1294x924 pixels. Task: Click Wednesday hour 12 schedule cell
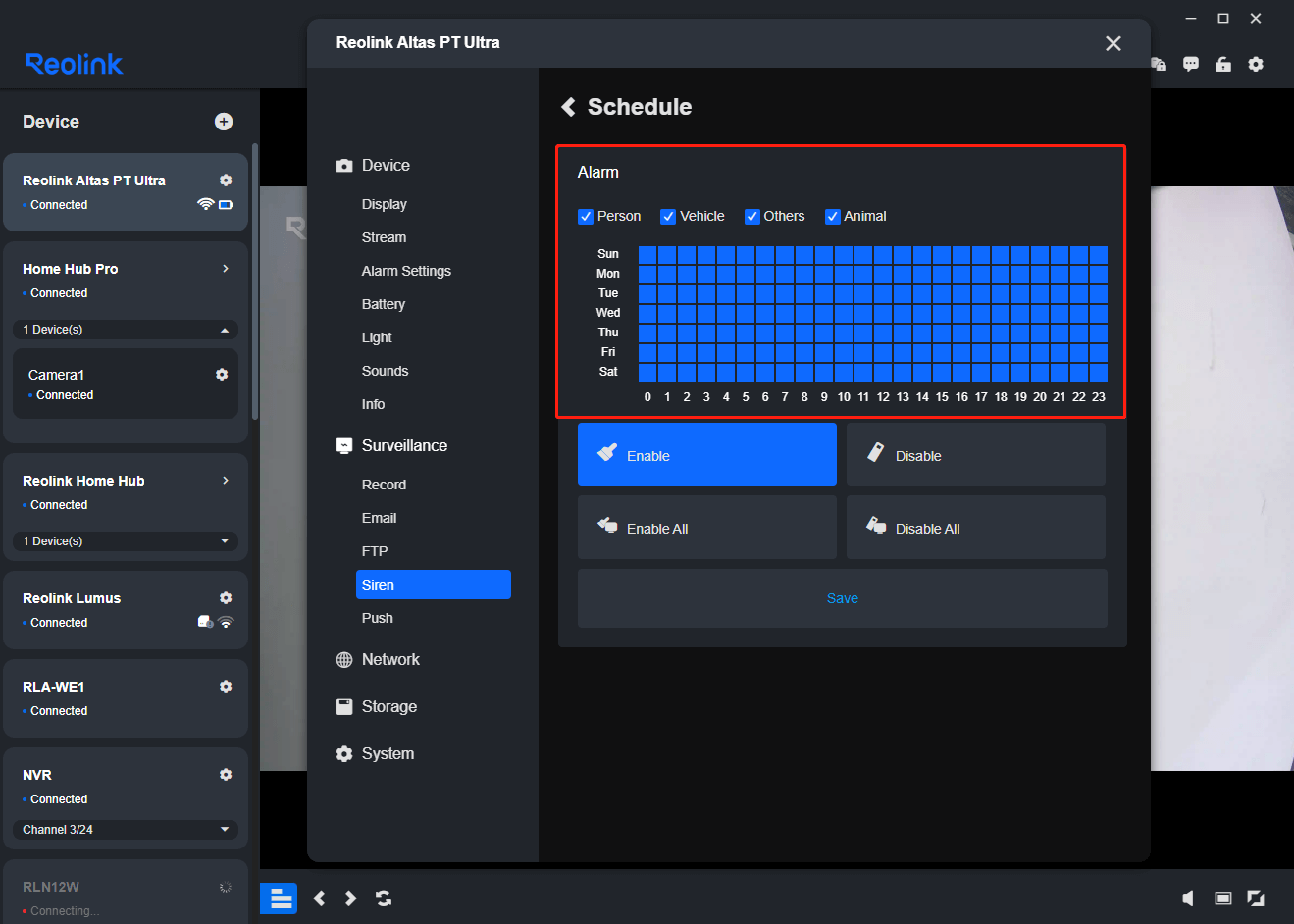coord(883,313)
